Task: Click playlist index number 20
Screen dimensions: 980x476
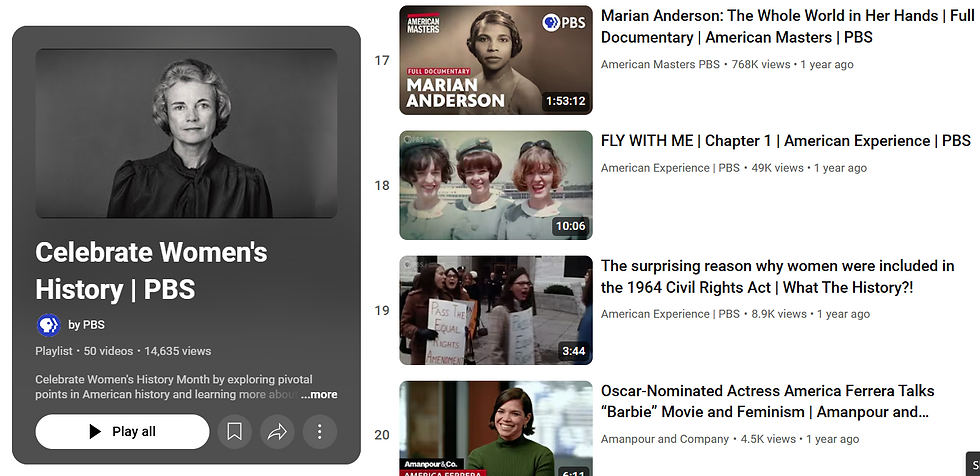Action: 382,435
